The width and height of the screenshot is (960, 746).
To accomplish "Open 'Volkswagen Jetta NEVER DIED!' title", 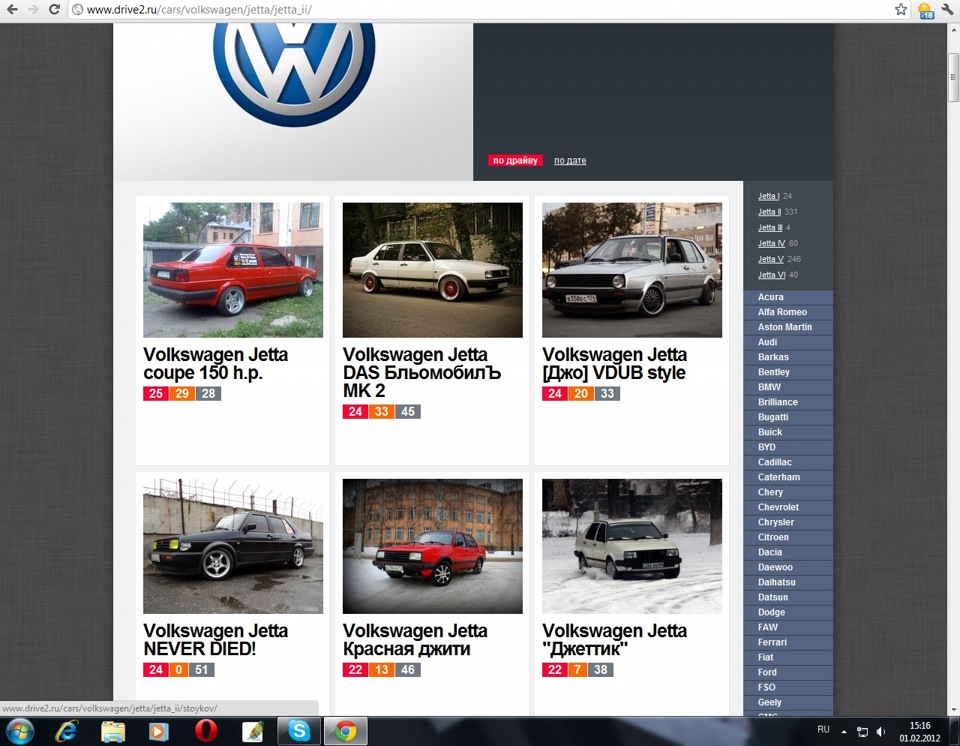I will 216,640.
